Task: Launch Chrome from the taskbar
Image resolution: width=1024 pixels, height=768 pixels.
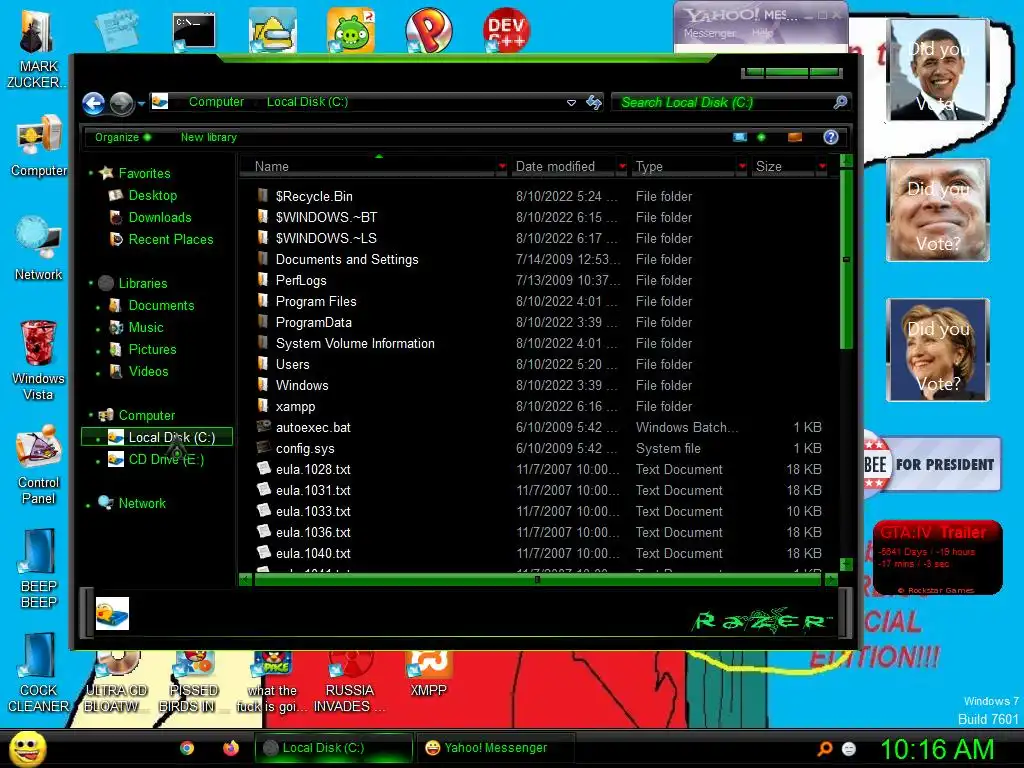Action: click(187, 748)
